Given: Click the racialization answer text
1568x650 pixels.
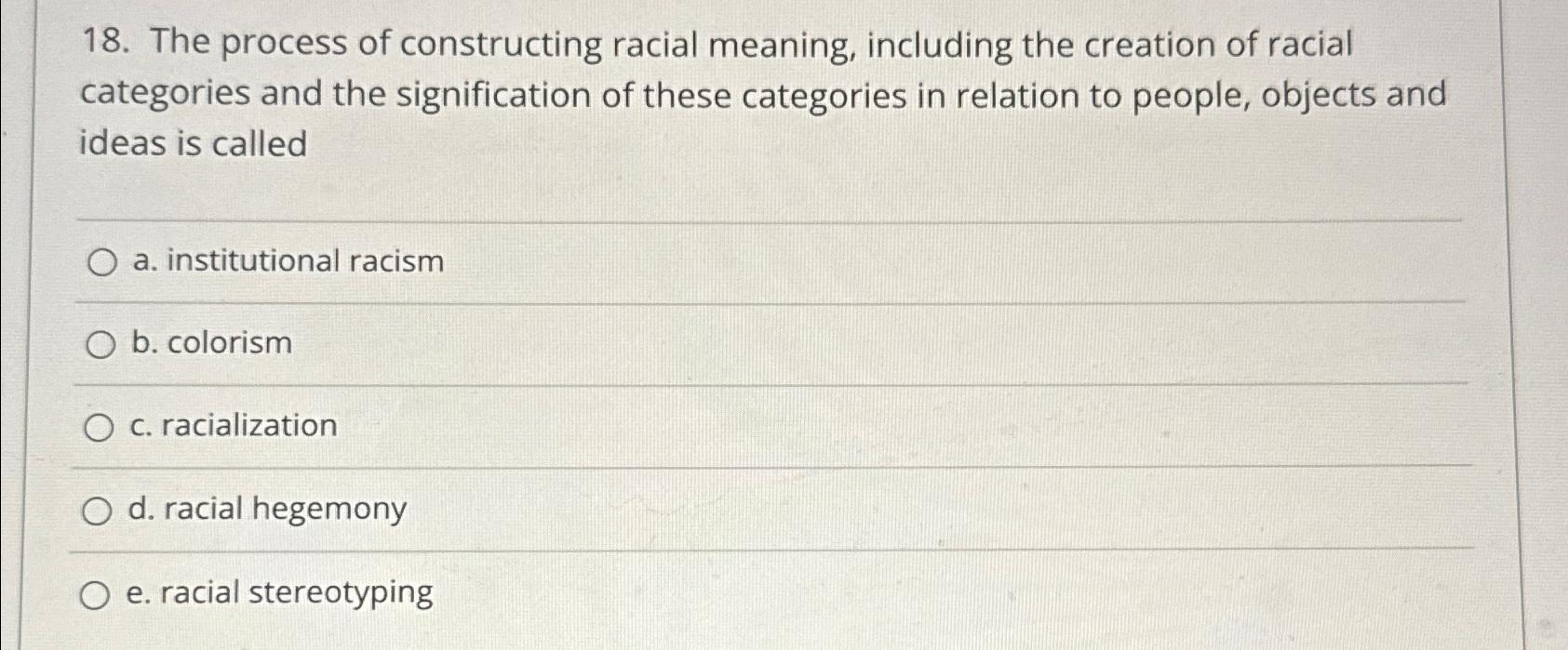Looking at the screenshot, I should click(233, 428).
